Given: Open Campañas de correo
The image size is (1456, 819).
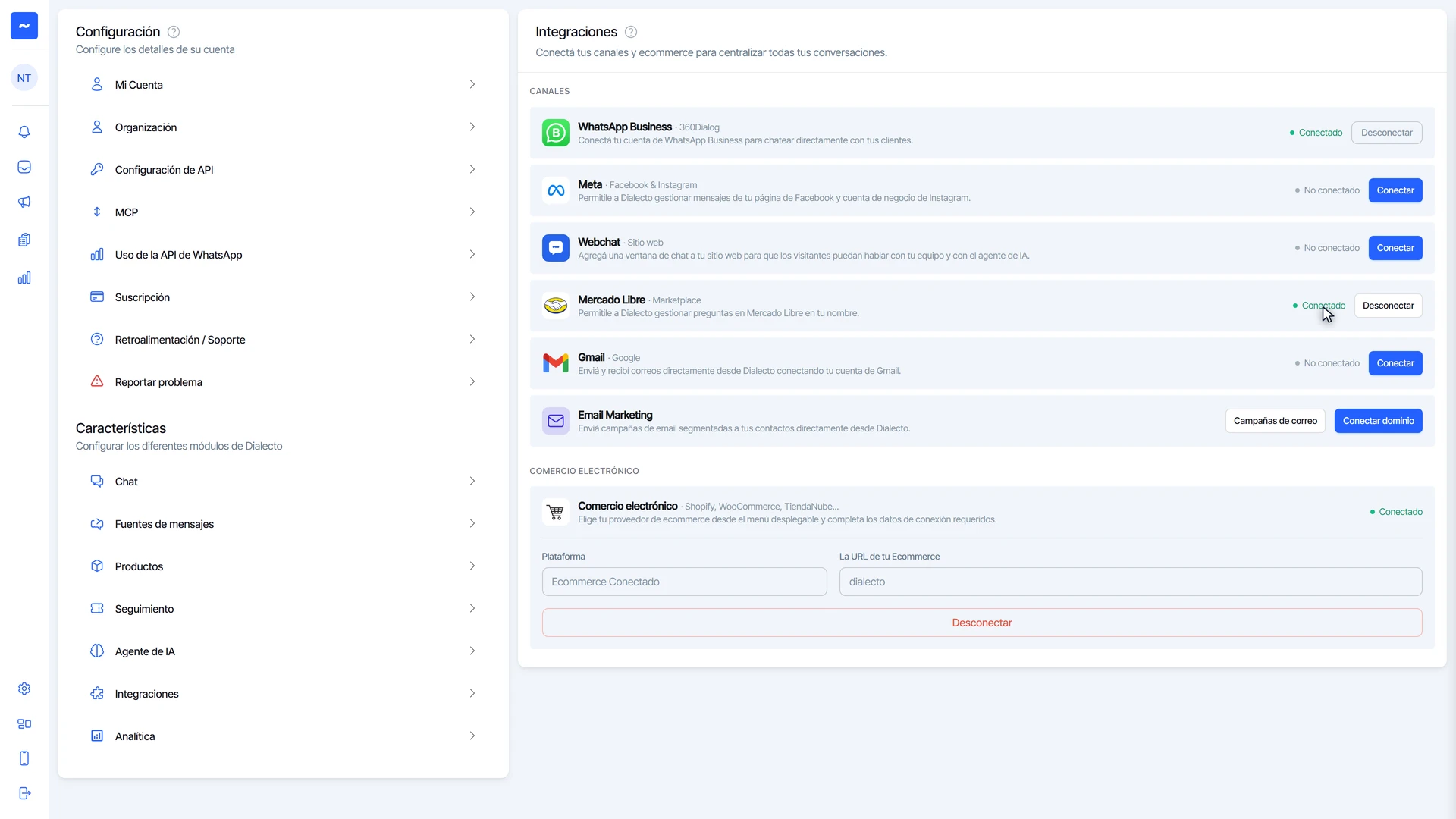Looking at the screenshot, I should click(x=1275, y=421).
